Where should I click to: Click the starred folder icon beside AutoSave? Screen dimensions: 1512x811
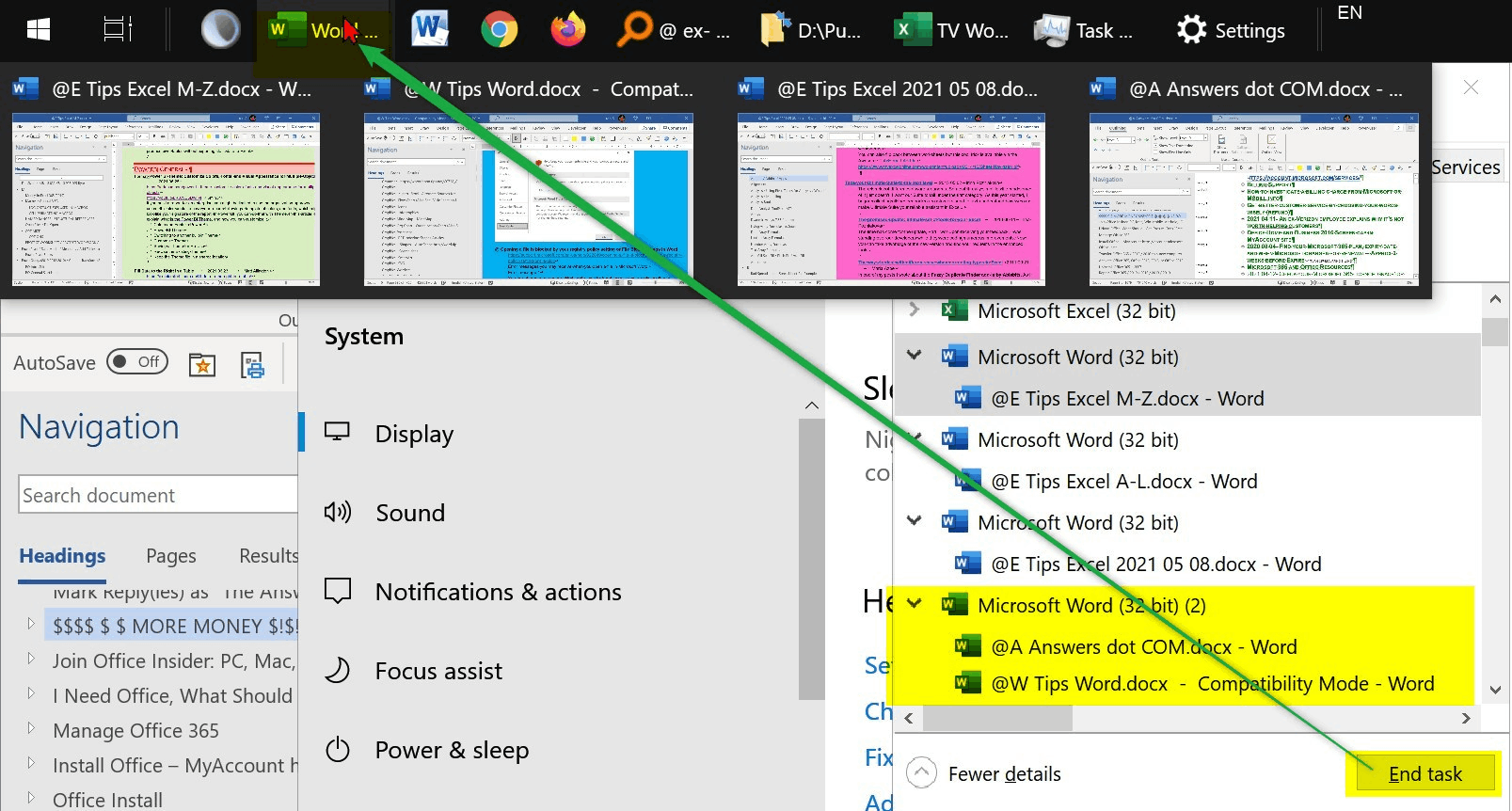202,364
